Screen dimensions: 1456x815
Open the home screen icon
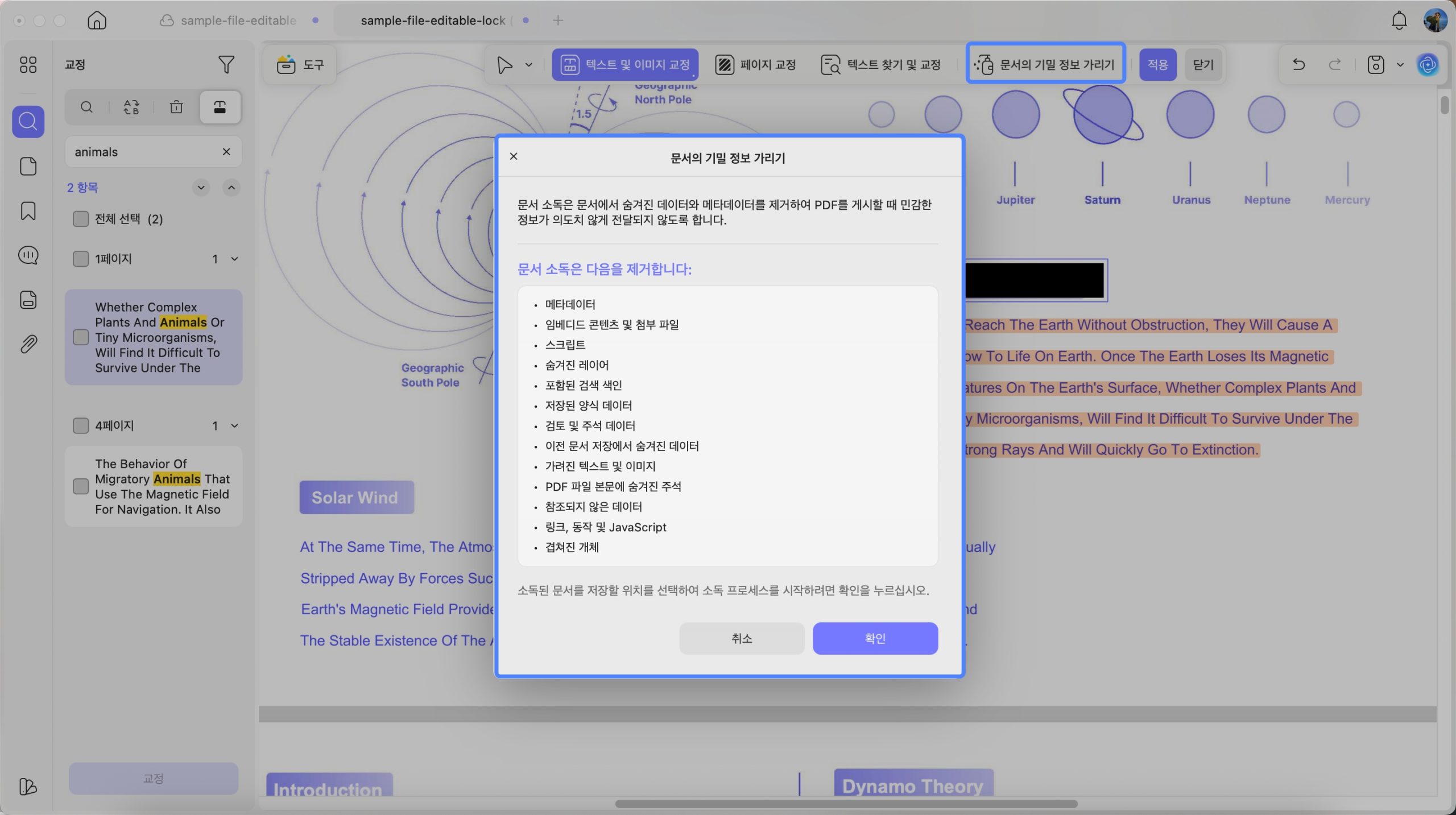click(97, 20)
